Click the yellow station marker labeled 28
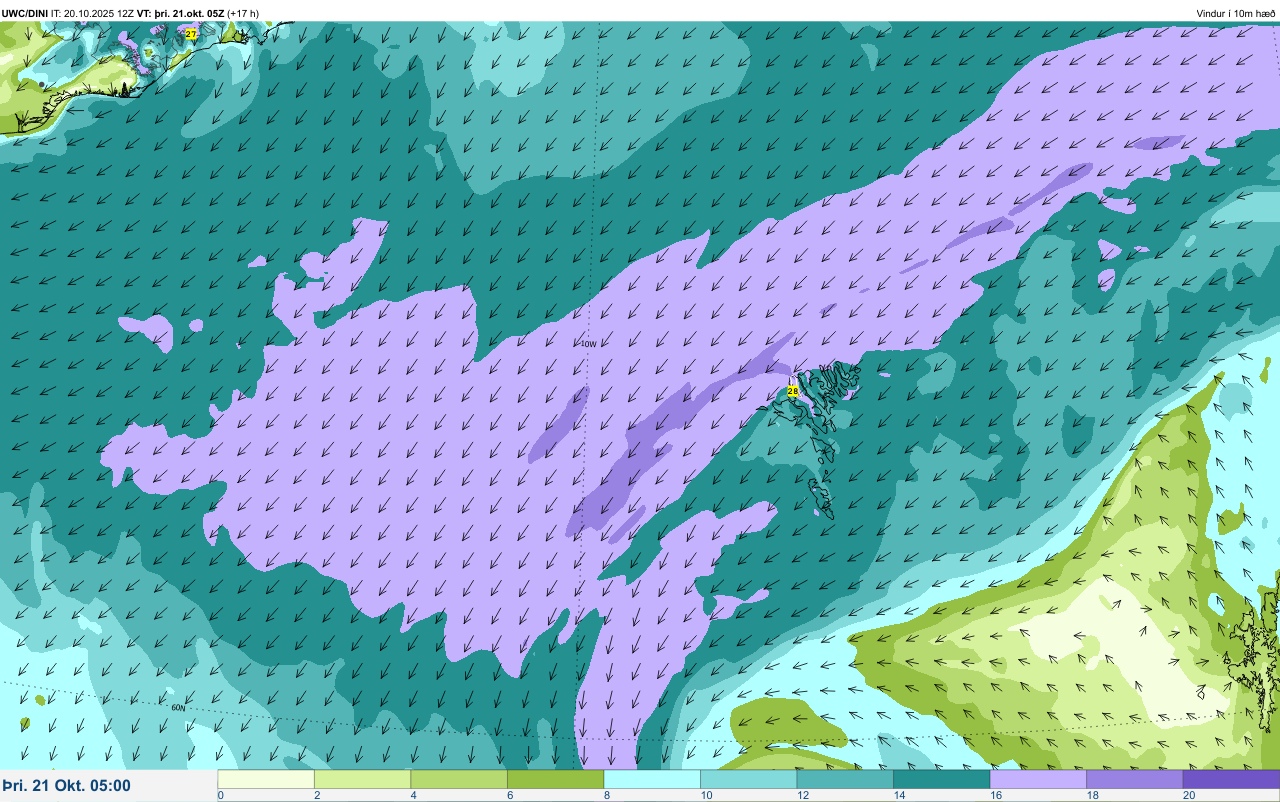The height and width of the screenshot is (802, 1280). (793, 391)
